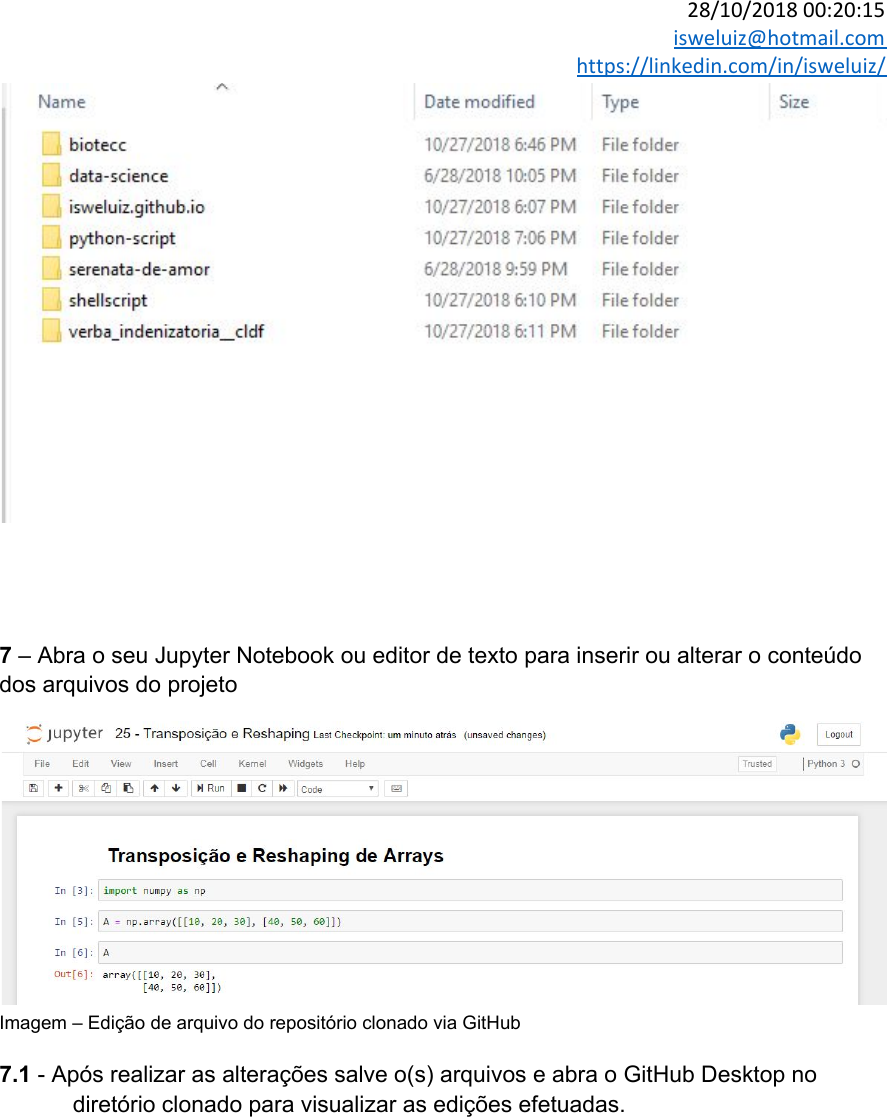The height and width of the screenshot is (1117, 887).
Task: Open the Kernel menu in Jupyter
Action: pyautogui.click(x=252, y=764)
